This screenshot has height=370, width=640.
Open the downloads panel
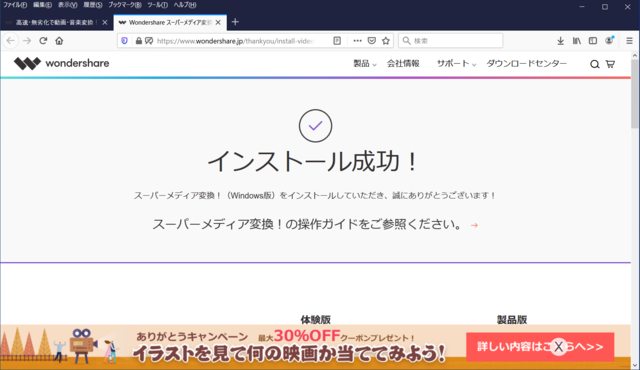click(x=560, y=41)
